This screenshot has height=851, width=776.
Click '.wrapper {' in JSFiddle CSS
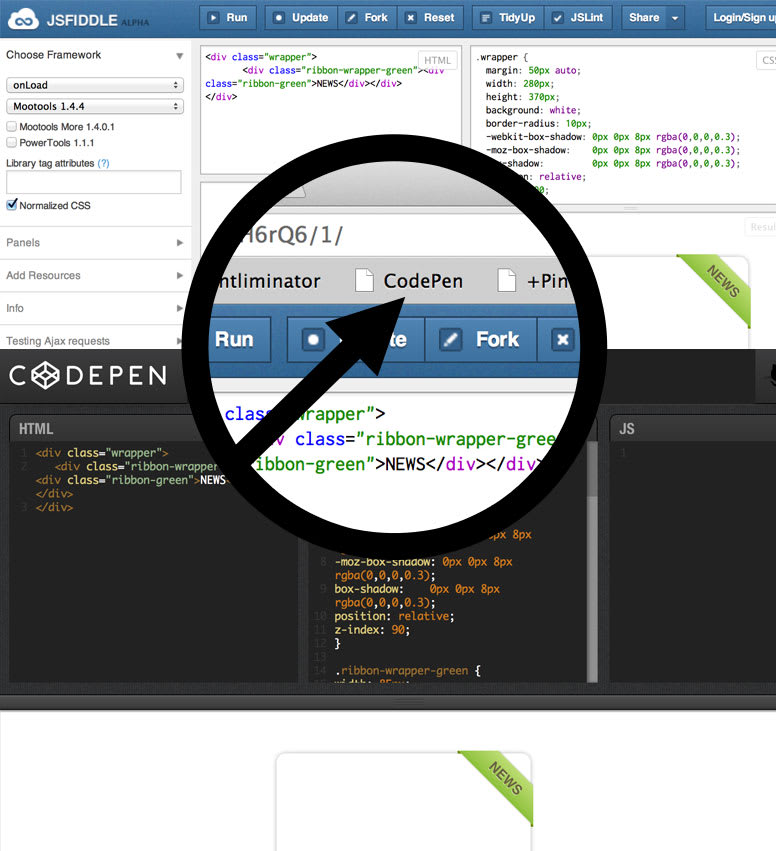coord(501,57)
